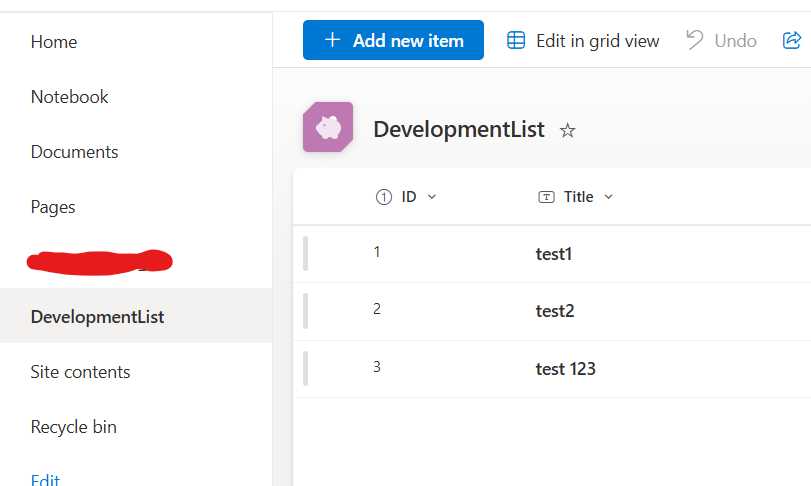Click the Share icon in the toolbar
Image resolution: width=811 pixels, height=486 pixels.
(791, 41)
